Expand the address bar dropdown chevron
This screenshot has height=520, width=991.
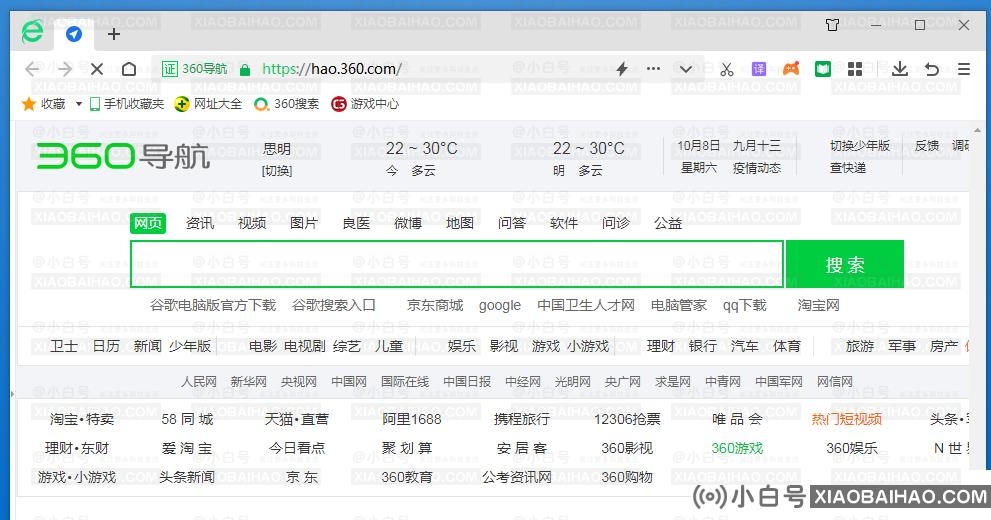[686, 69]
